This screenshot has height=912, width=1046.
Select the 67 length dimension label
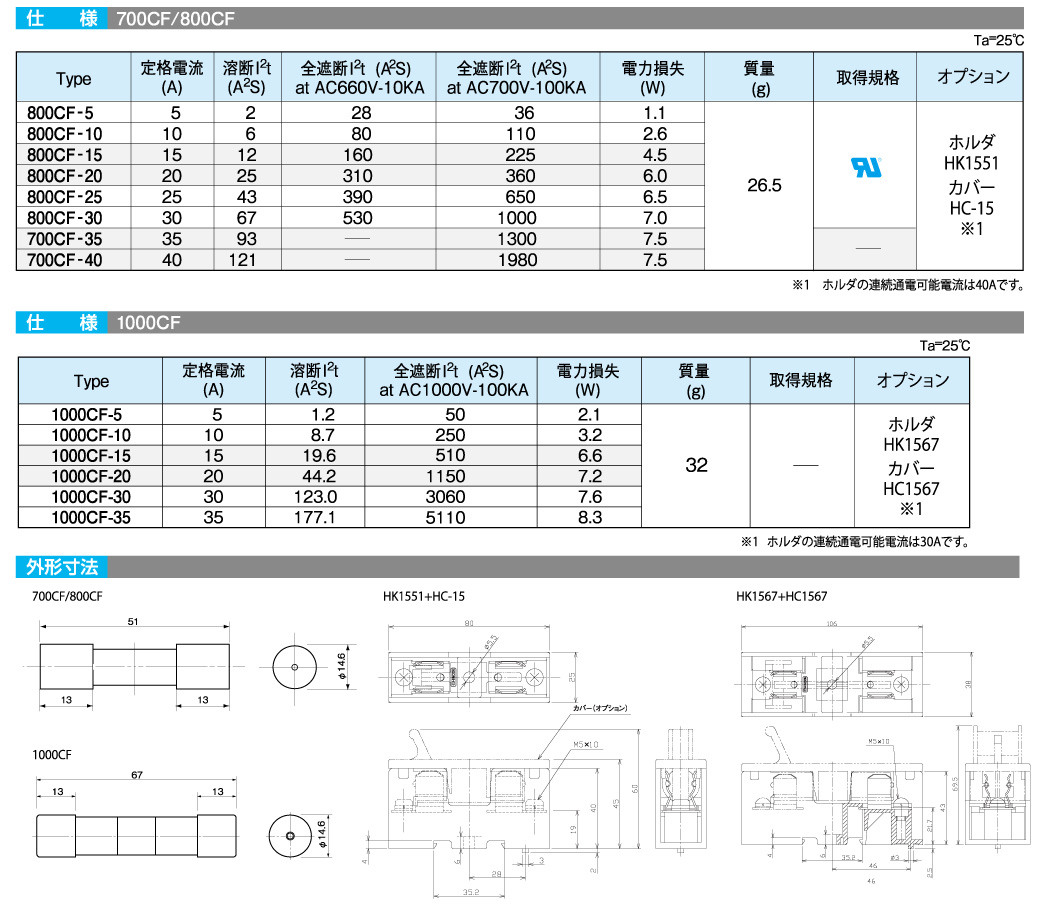(137, 775)
